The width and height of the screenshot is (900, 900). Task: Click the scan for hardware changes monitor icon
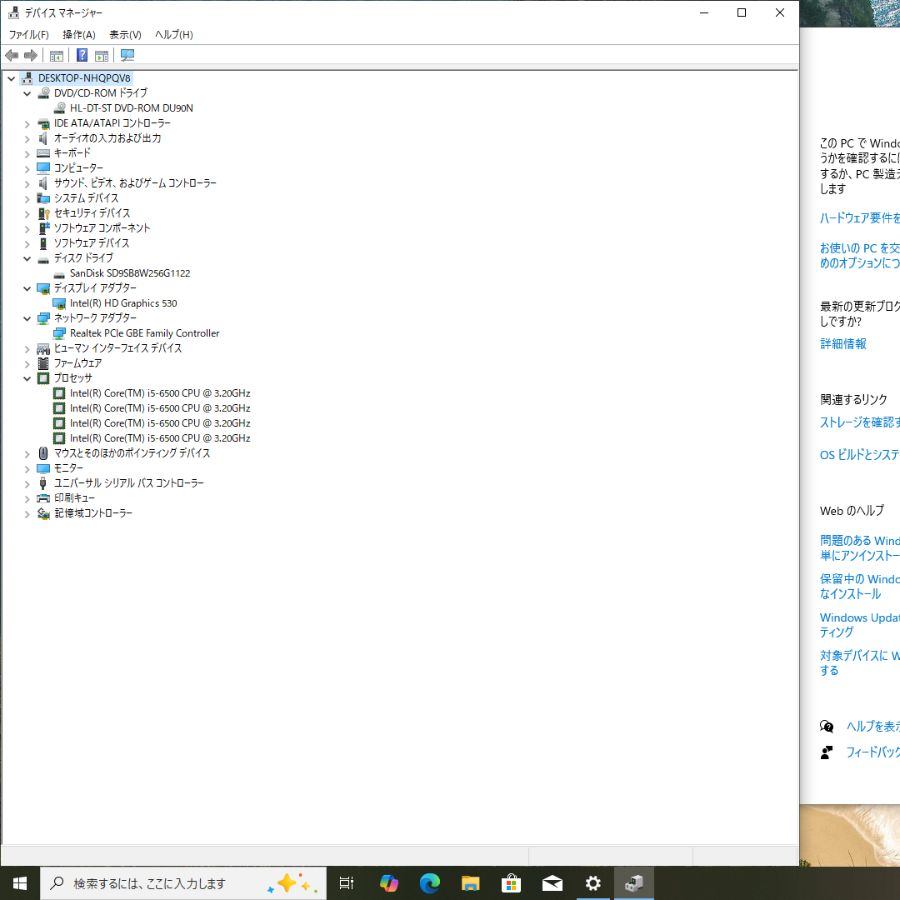(x=127, y=55)
